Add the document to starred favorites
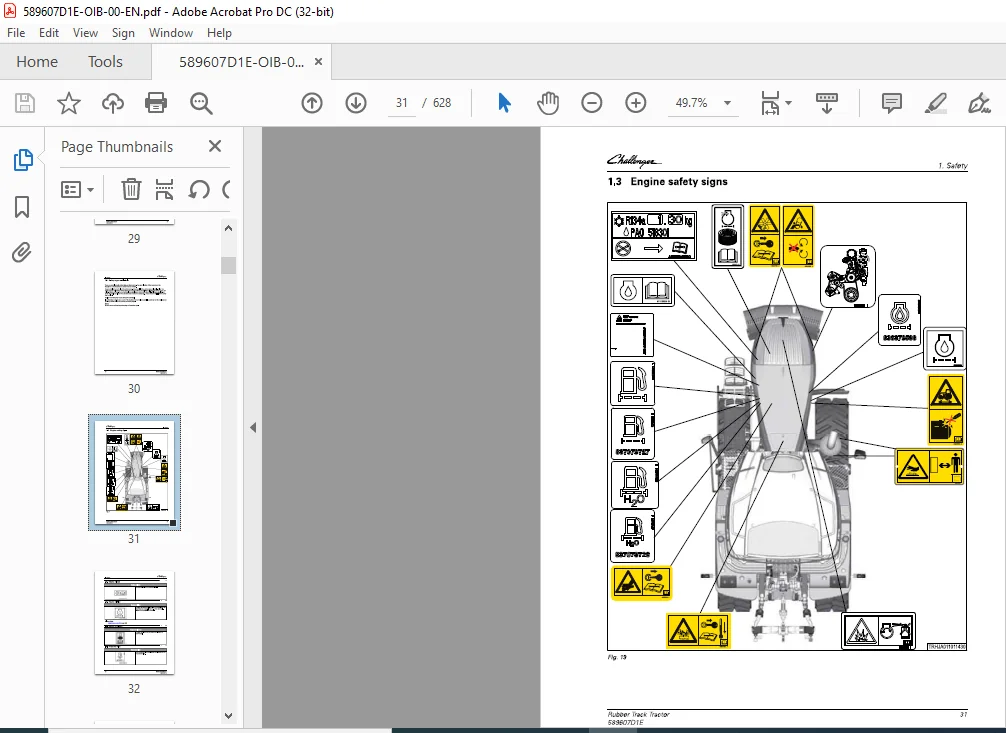Viewport: 1006px width, 733px height. point(69,103)
